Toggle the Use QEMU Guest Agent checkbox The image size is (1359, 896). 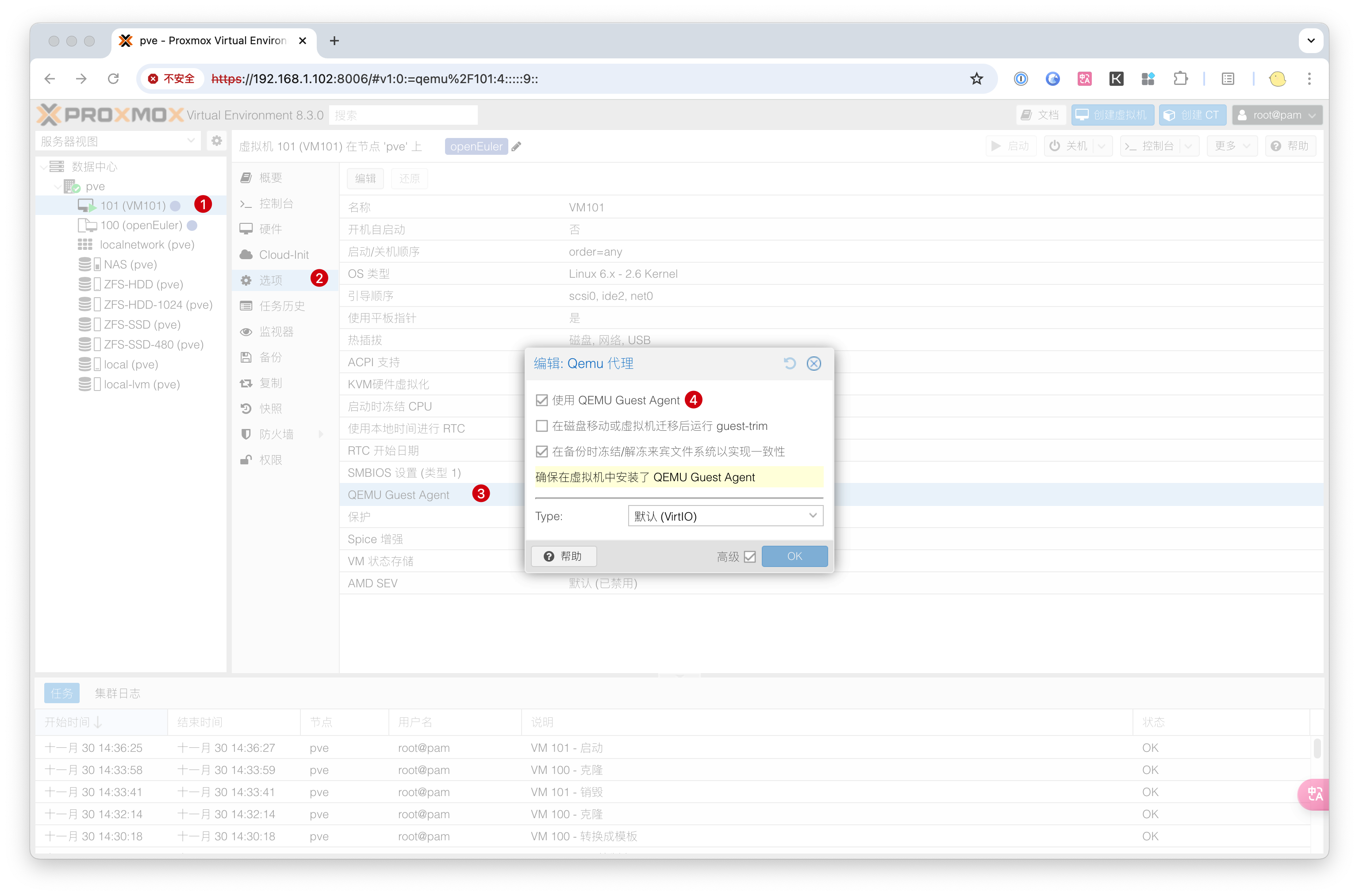pyautogui.click(x=542, y=400)
